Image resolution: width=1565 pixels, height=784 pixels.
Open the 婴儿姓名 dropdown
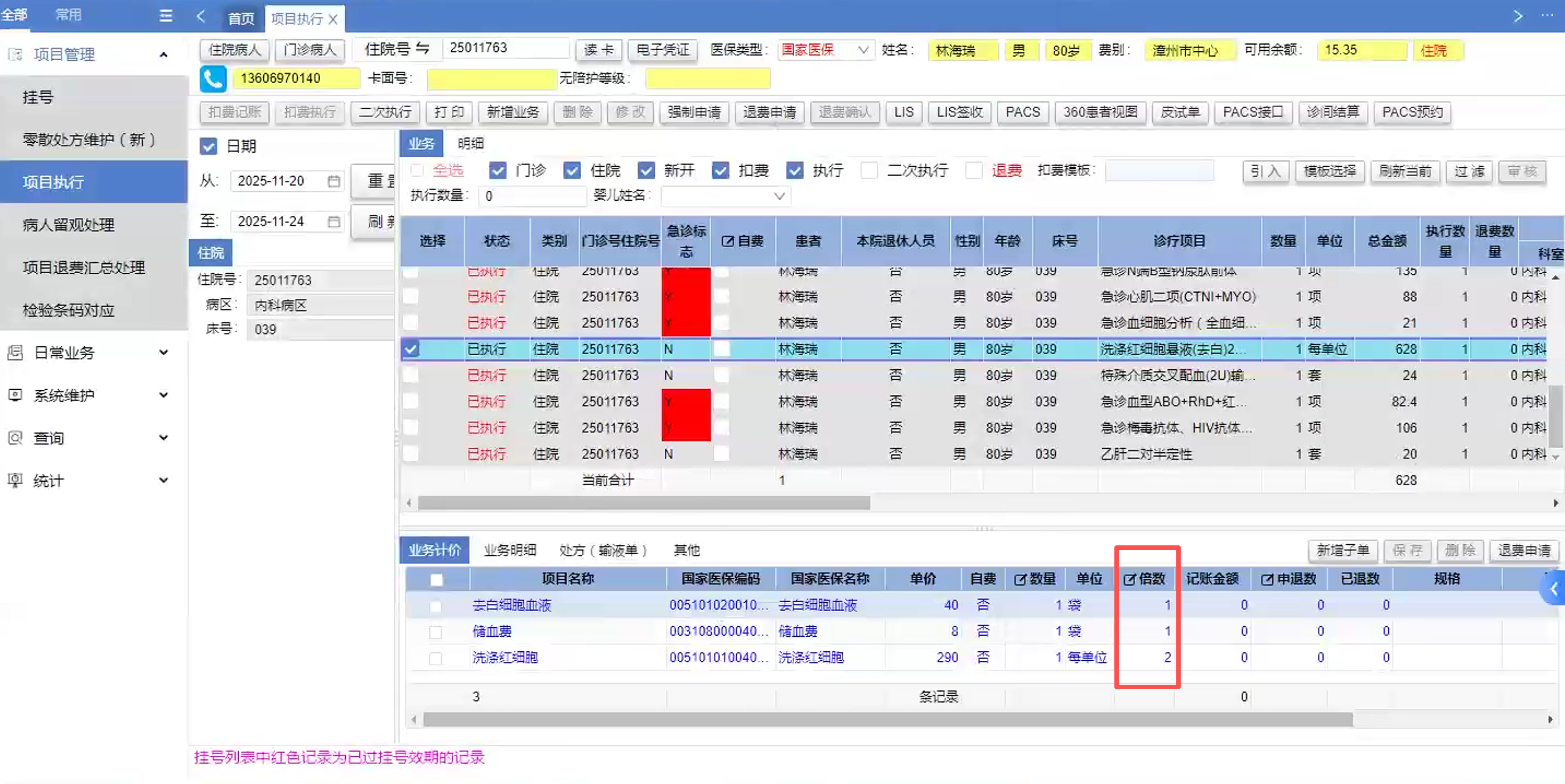(780, 196)
